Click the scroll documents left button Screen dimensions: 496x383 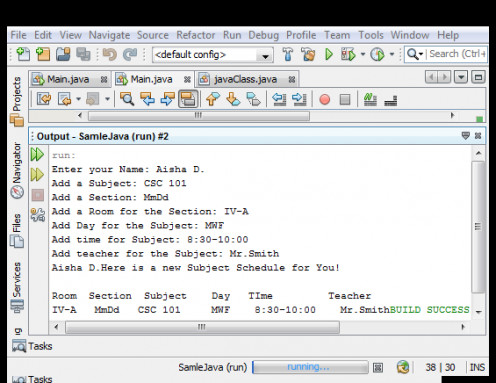tap(431, 77)
